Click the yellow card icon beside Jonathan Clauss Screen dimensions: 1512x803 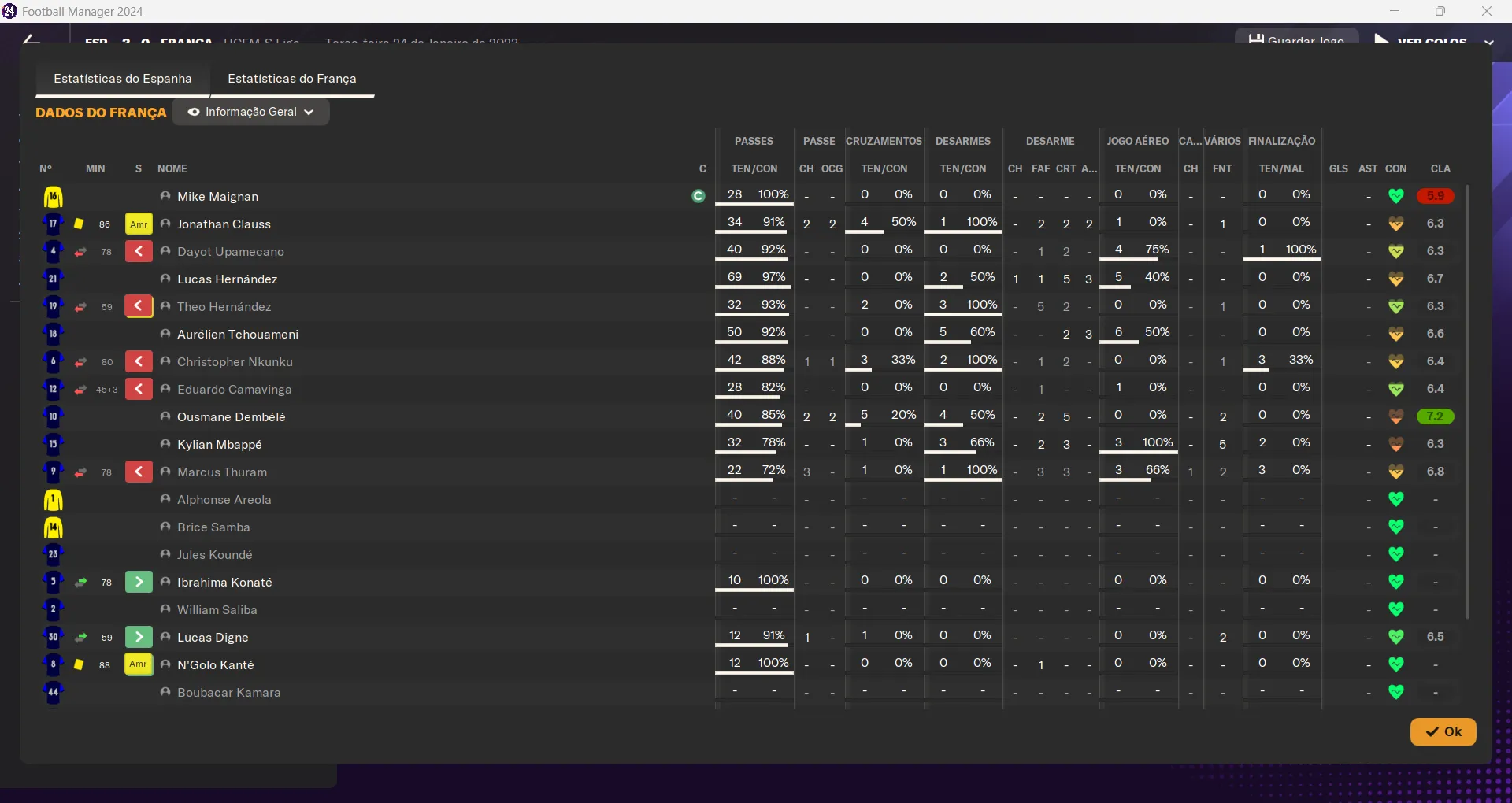click(79, 224)
